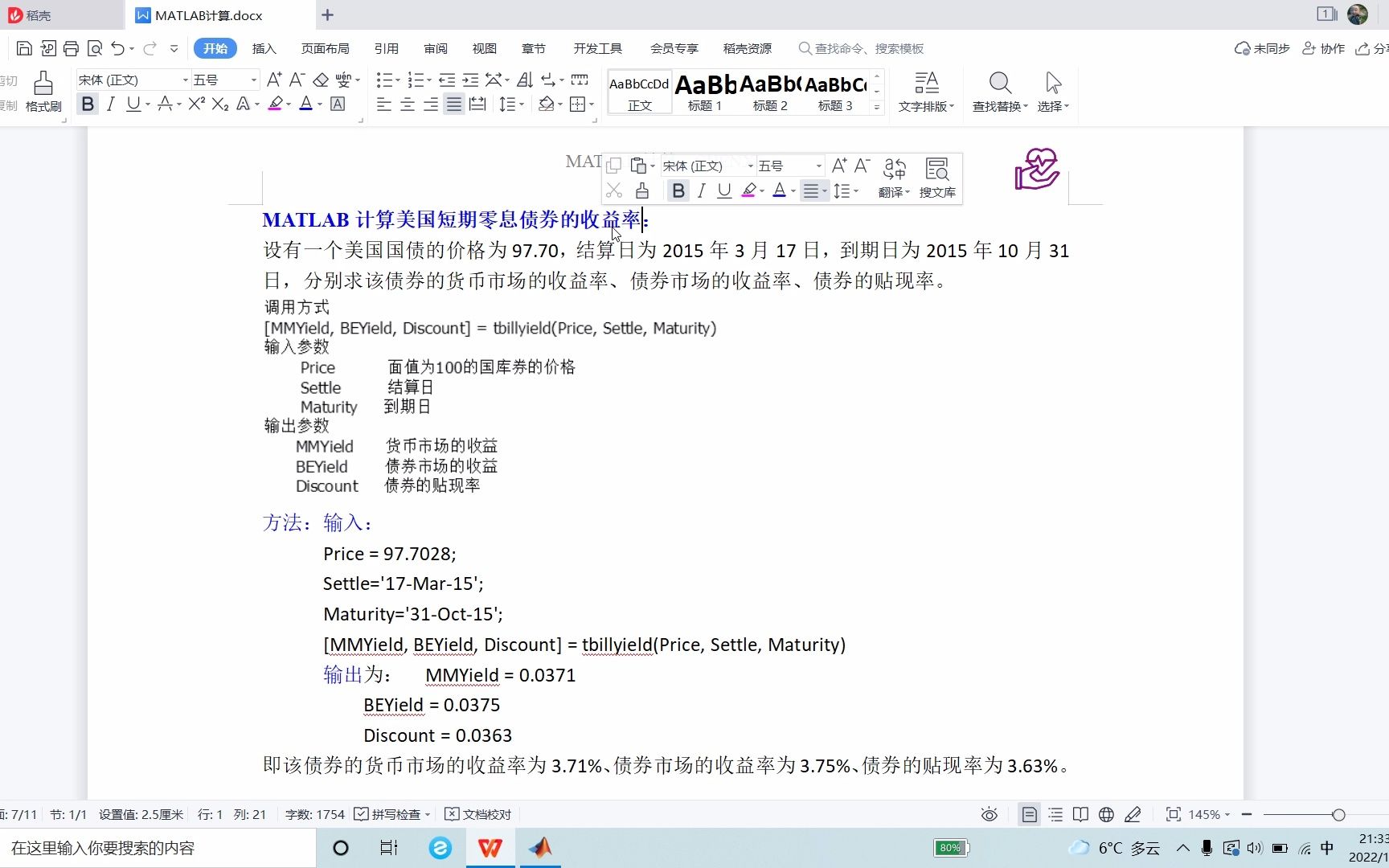This screenshot has width=1389, height=868.
Task: Click the command search box
Action: point(862,48)
